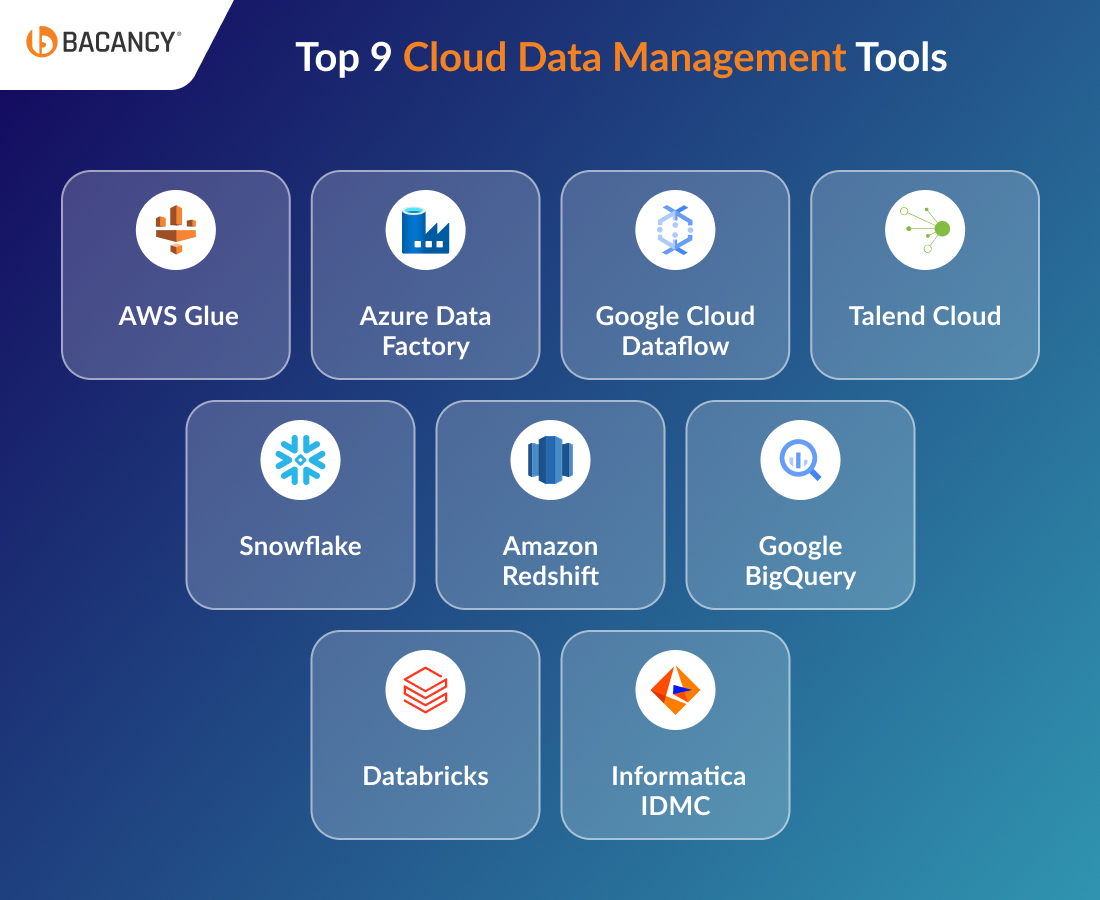Select the 'Azure Data Factory' label
Image resolution: width=1100 pixels, height=900 pixels.
point(426,331)
